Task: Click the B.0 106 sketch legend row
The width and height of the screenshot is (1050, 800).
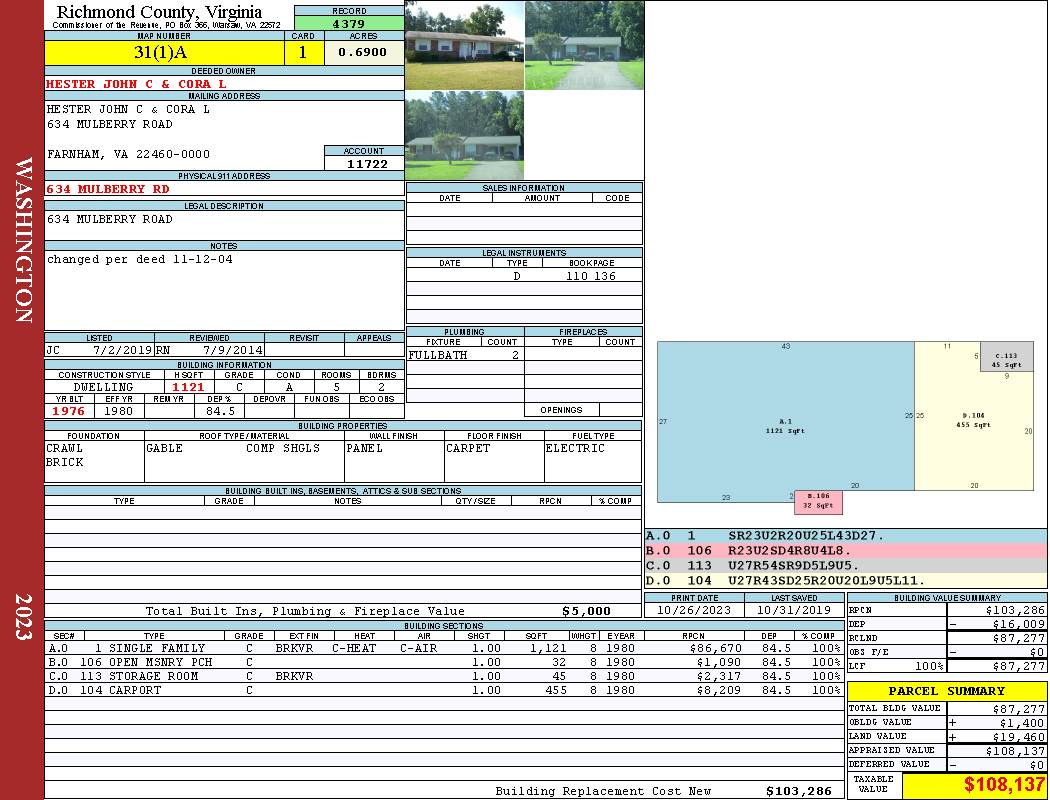Action: click(845, 551)
